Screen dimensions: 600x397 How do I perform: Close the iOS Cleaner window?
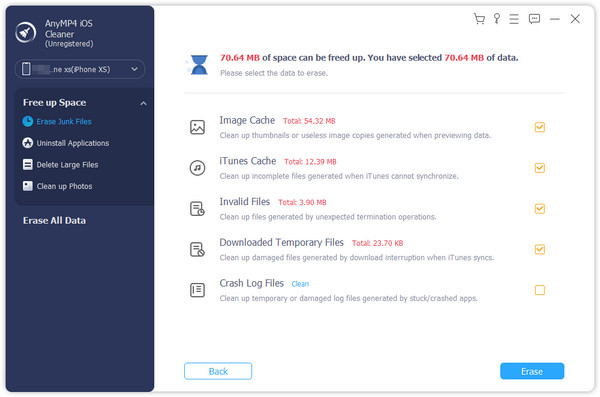pyautogui.click(x=575, y=19)
